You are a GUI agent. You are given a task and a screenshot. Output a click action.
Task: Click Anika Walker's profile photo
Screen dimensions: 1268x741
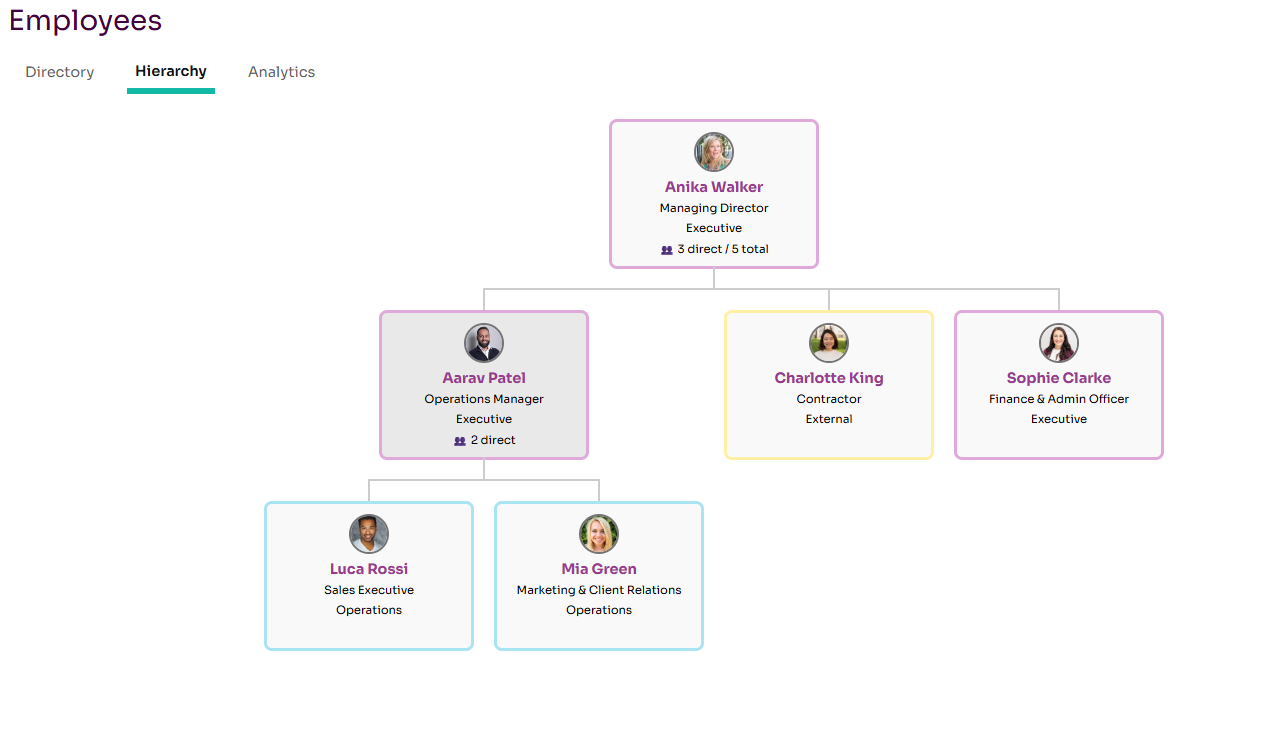coord(714,152)
